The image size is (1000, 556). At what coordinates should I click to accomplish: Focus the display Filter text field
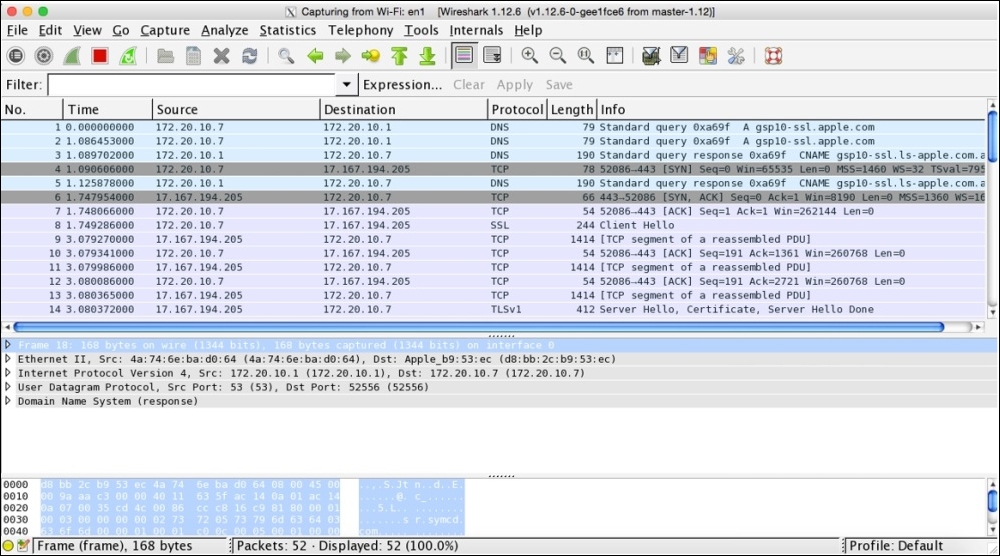click(191, 85)
